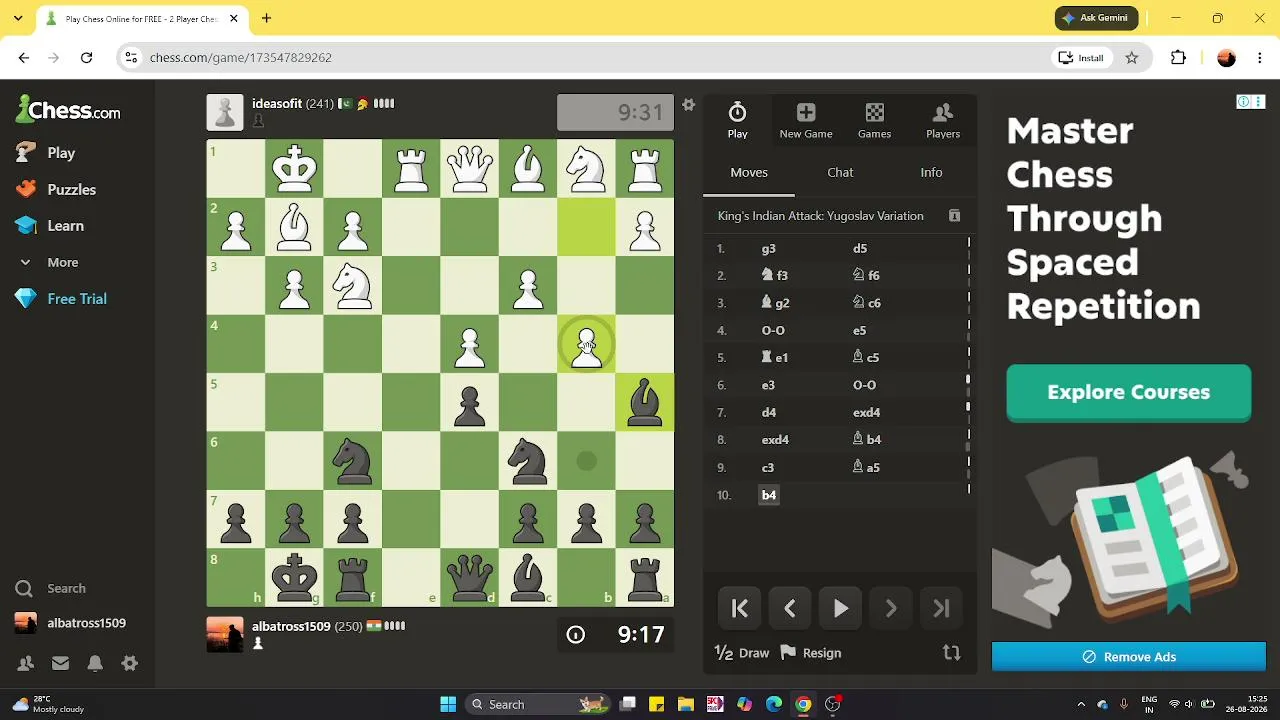Open the browser tab search dropdown
Viewport: 1280px width, 720px height.
click(18, 18)
